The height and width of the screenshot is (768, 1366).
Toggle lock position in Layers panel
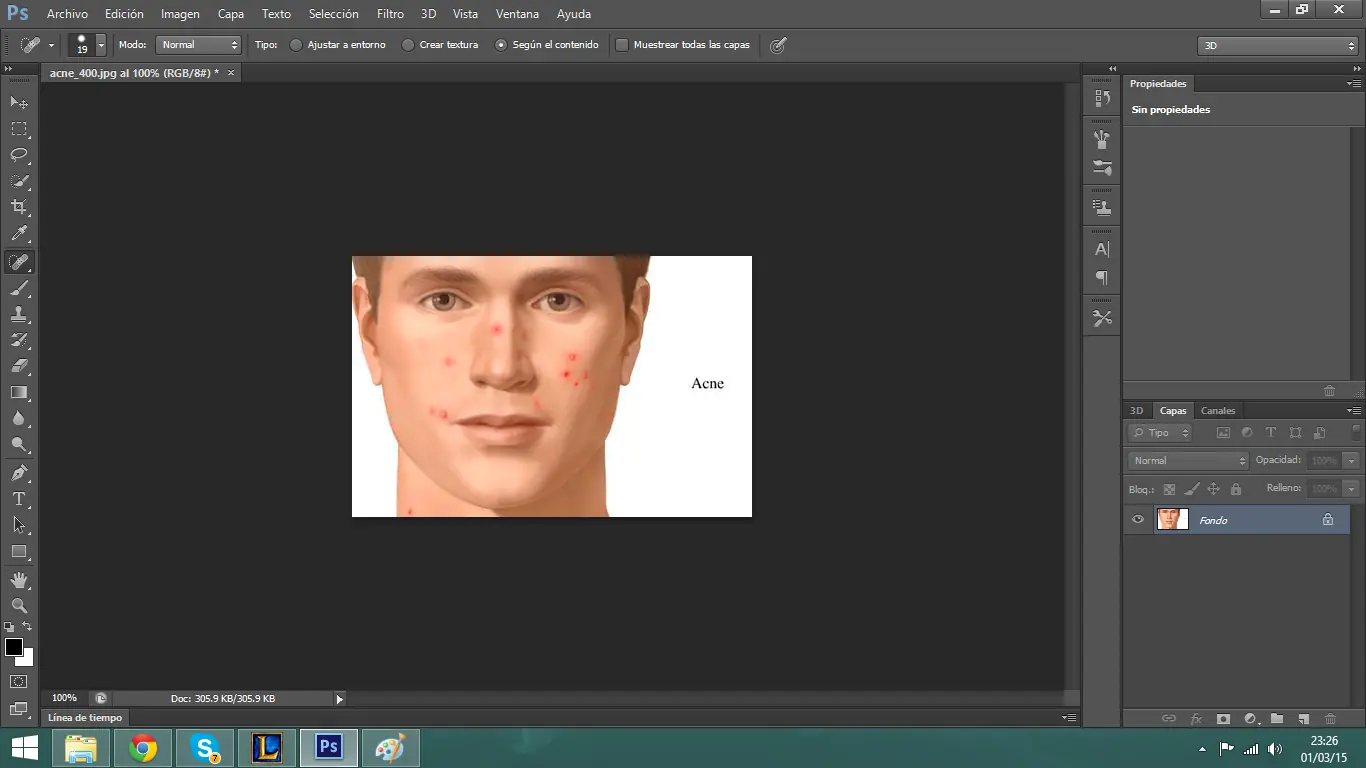point(1213,489)
